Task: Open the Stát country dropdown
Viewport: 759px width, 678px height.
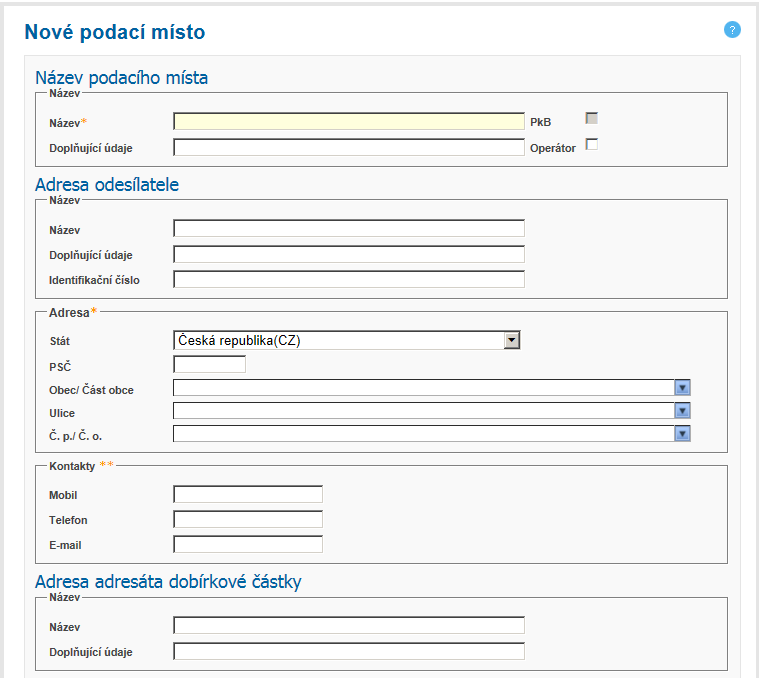Action: coord(511,340)
